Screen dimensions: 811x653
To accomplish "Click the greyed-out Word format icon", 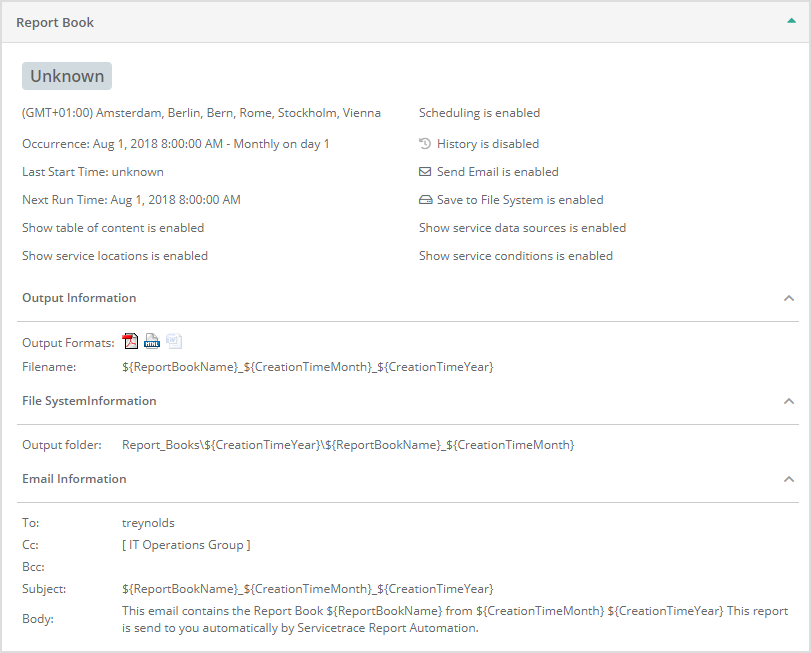I will 174,341.
